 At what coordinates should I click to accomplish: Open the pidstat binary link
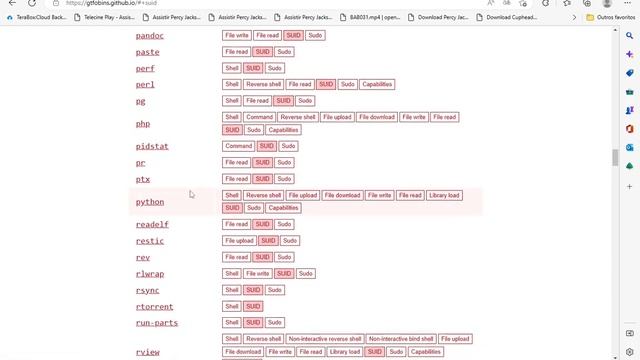pyautogui.click(x=152, y=147)
